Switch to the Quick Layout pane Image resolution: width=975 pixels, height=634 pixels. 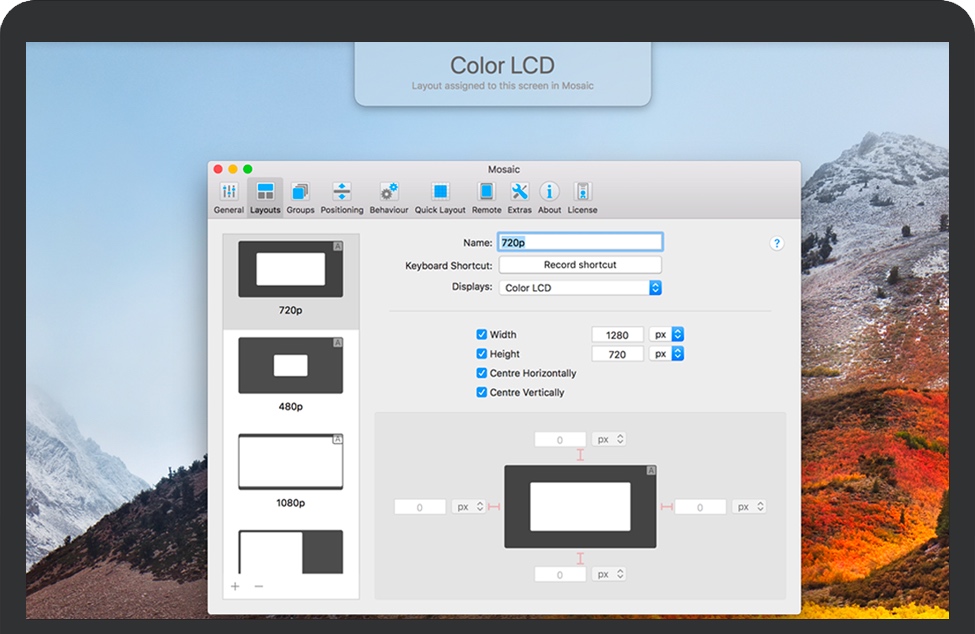click(x=440, y=197)
